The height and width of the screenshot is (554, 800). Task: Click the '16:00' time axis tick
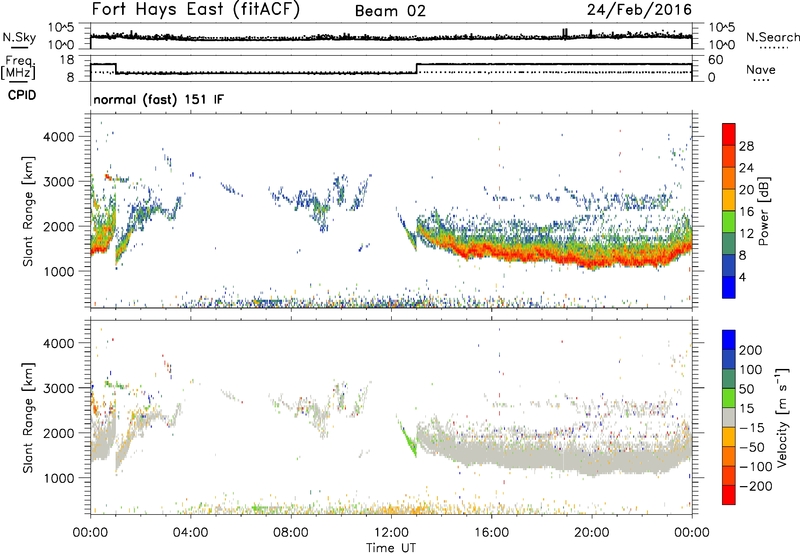(x=491, y=533)
